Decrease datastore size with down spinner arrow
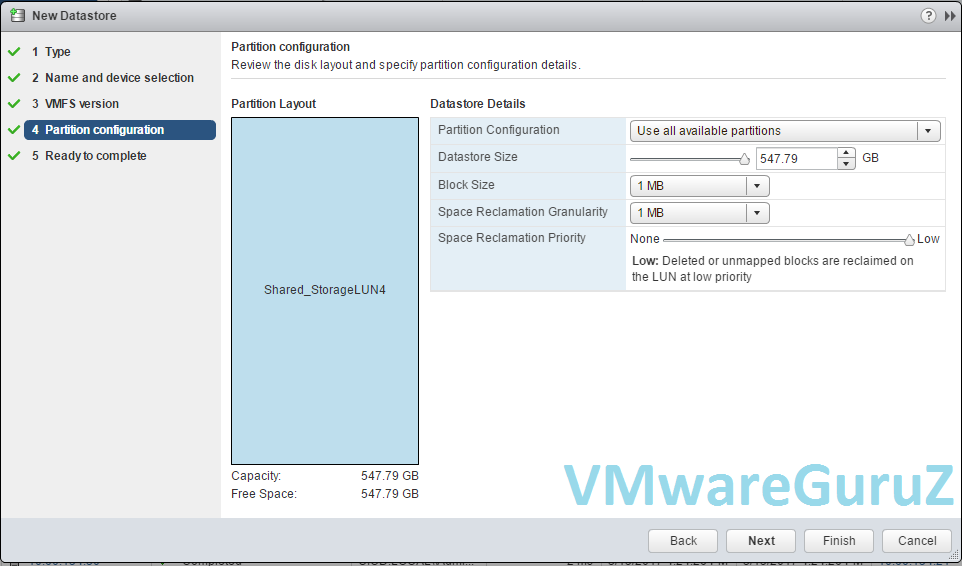 pyautogui.click(x=846, y=164)
